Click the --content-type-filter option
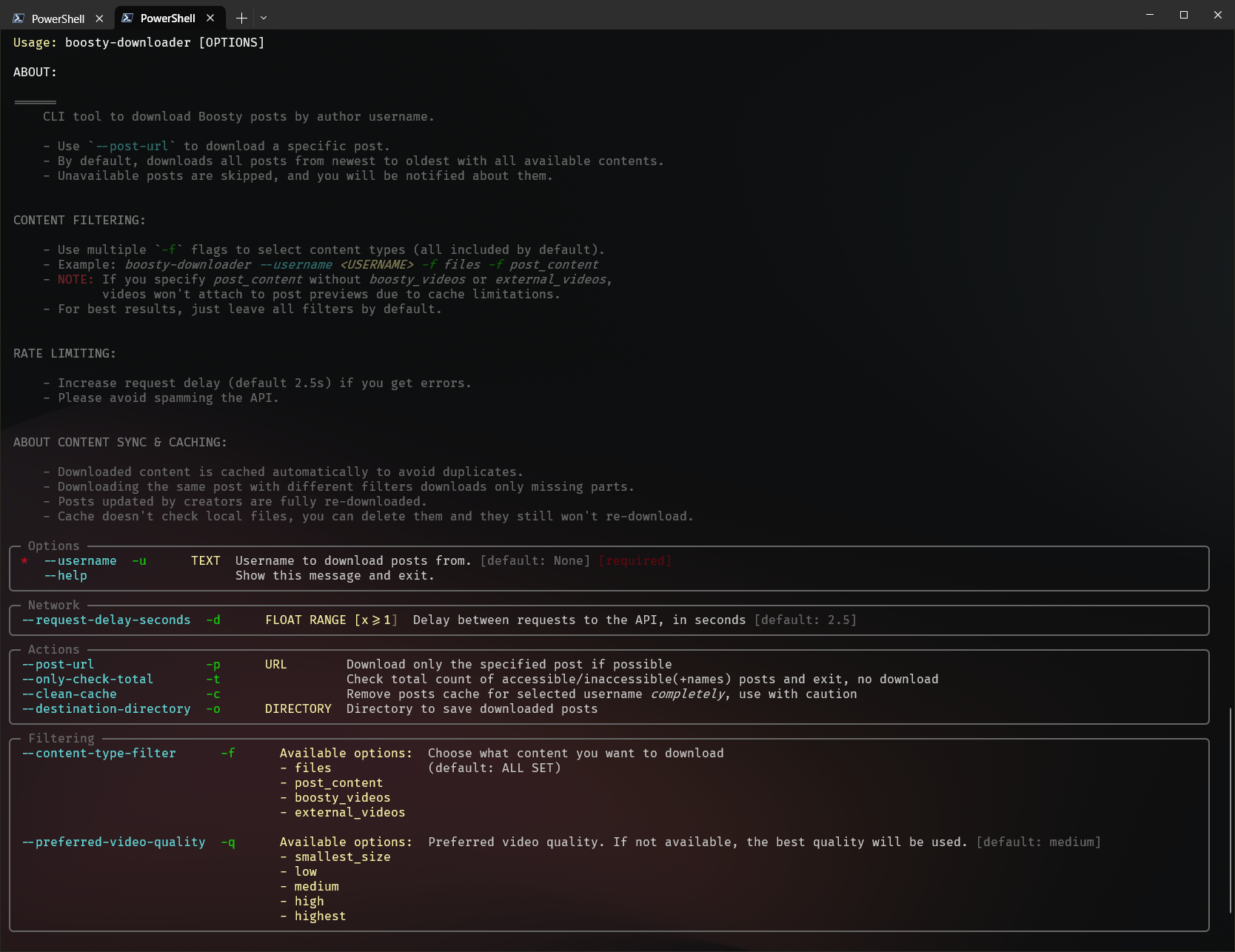 tap(99, 753)
